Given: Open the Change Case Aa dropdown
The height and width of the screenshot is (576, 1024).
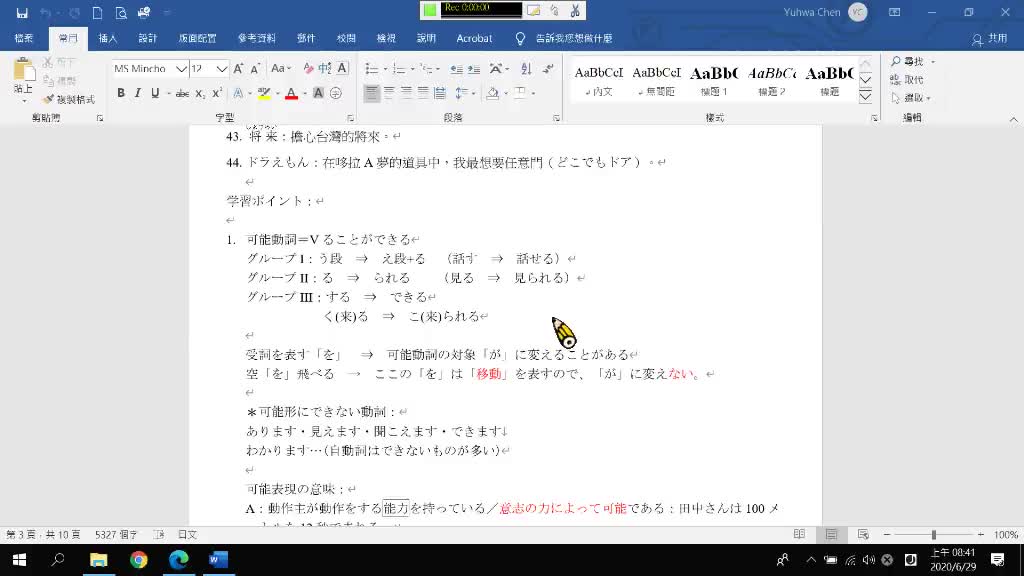Looking at the screenshot, I should click(x=281, y=69).
